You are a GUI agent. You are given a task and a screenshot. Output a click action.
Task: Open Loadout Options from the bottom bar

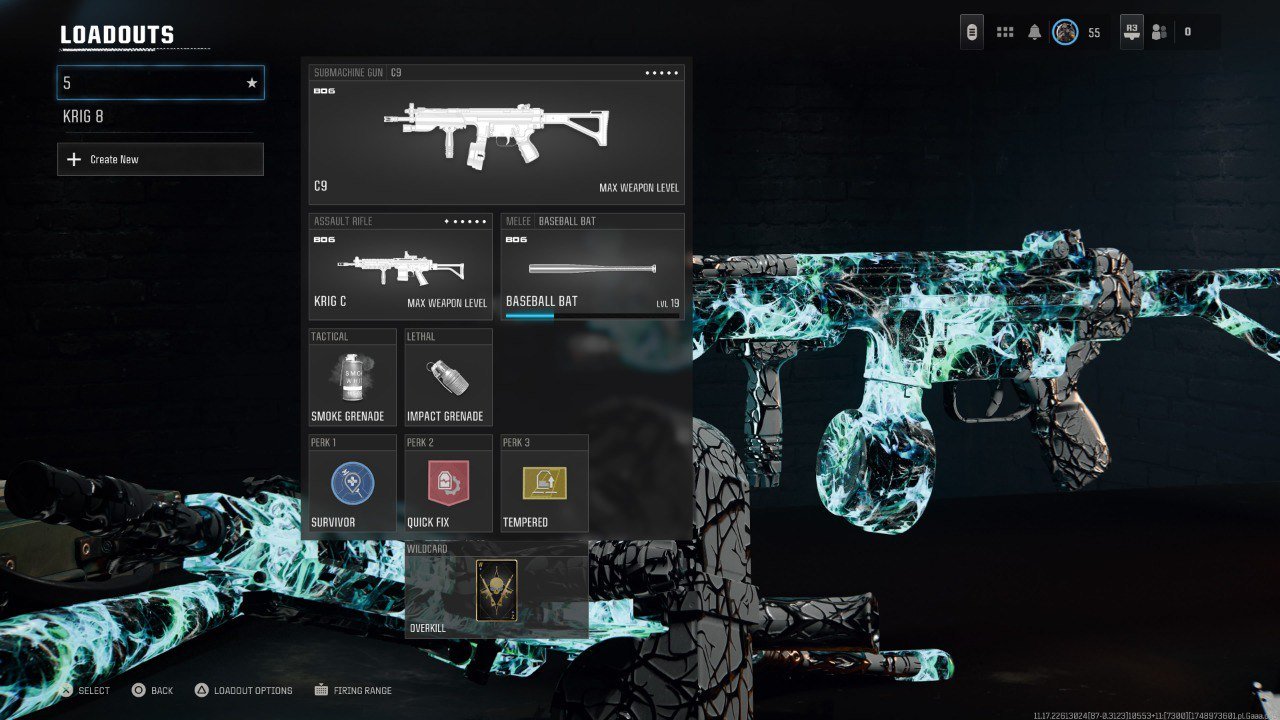pos(243,690)
